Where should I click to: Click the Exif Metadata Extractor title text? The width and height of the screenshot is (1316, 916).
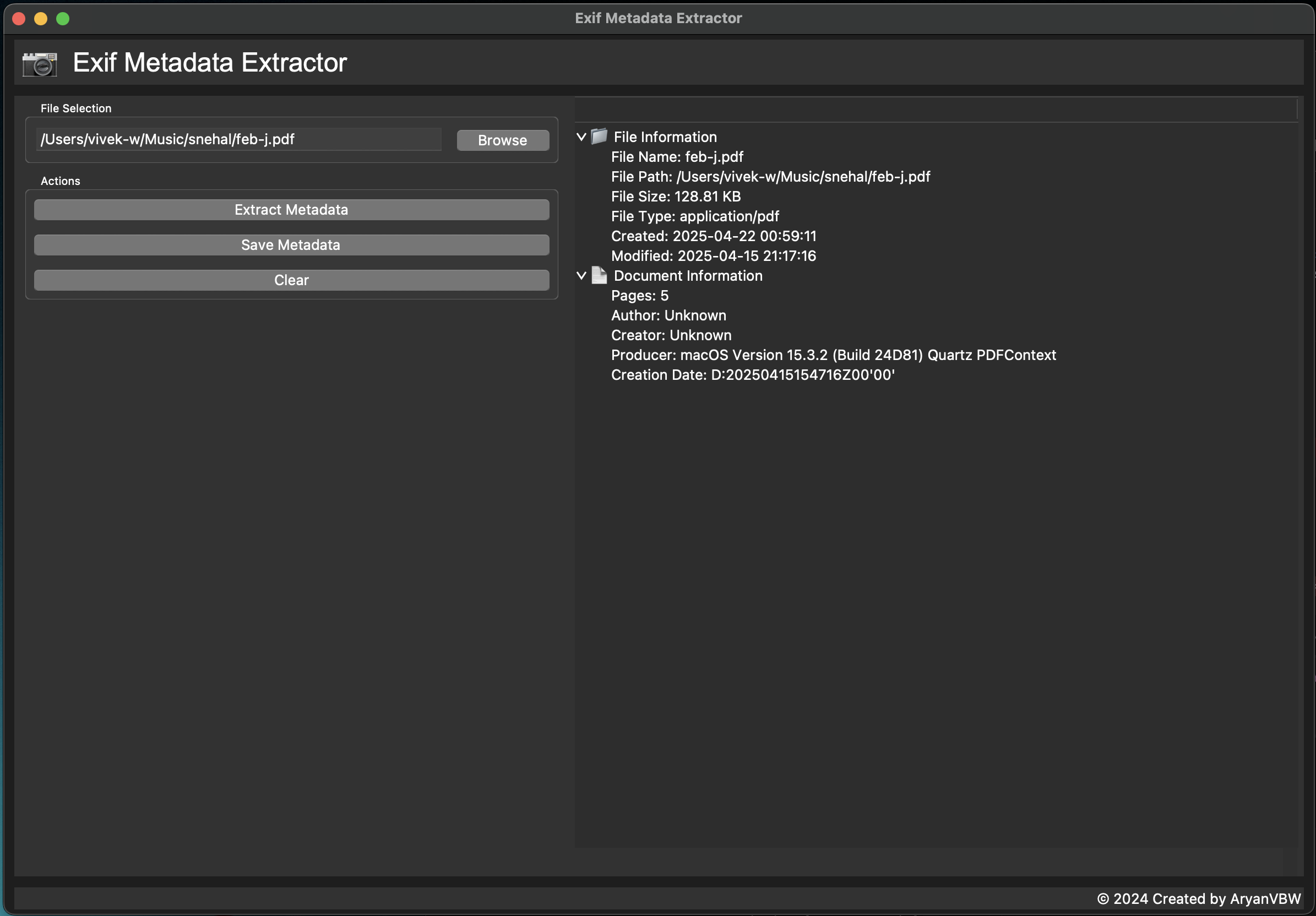coord(209,62)
